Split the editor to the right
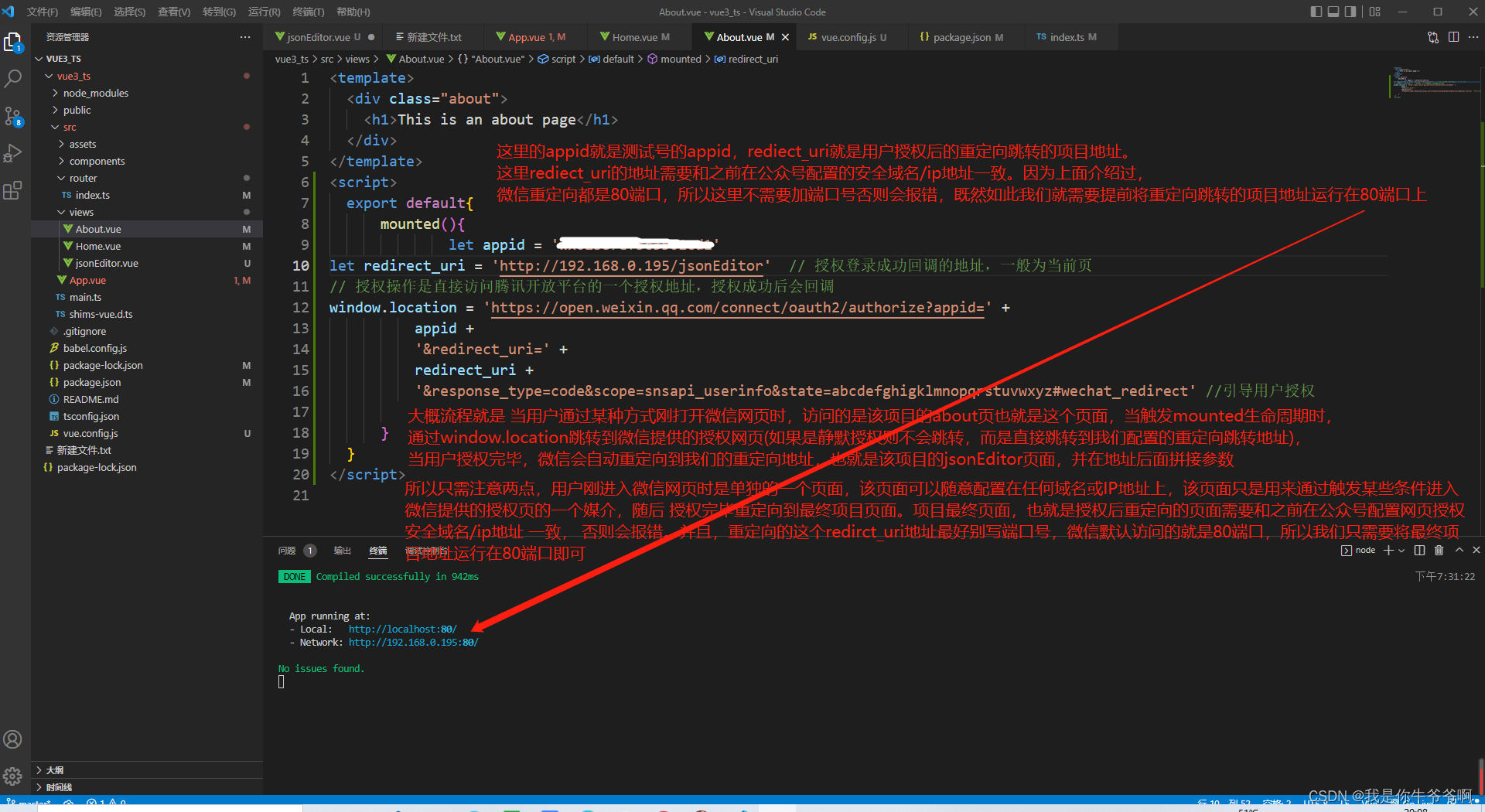Viewport: 1485px width, 812px height. click(x=1453, y=37)
